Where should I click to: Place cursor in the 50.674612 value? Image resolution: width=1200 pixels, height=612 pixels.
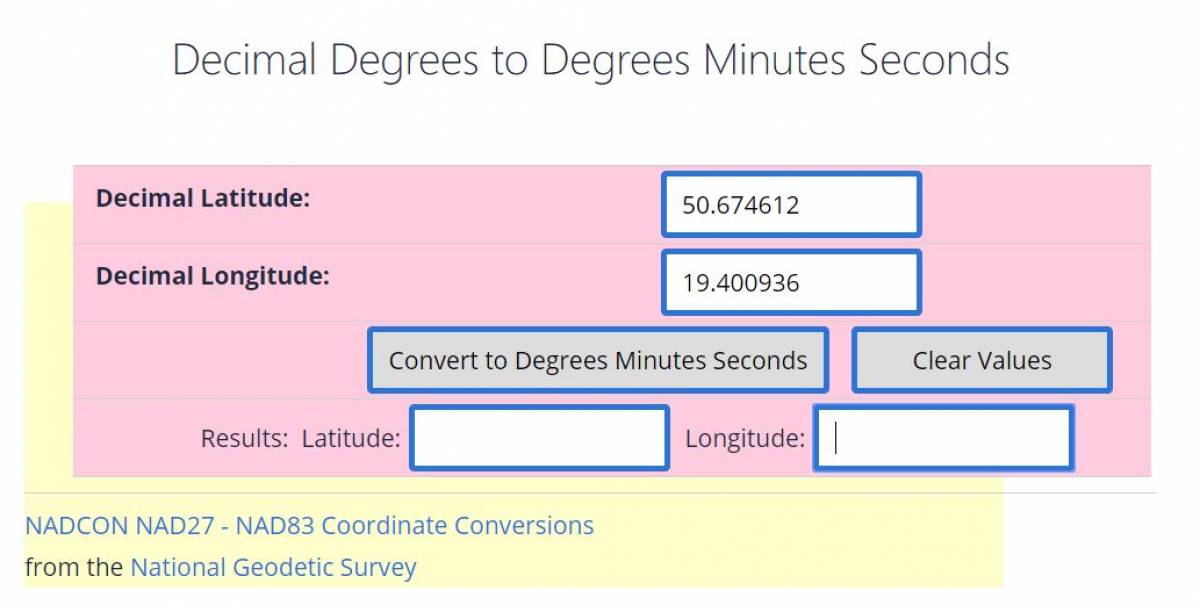coord(740,206)
